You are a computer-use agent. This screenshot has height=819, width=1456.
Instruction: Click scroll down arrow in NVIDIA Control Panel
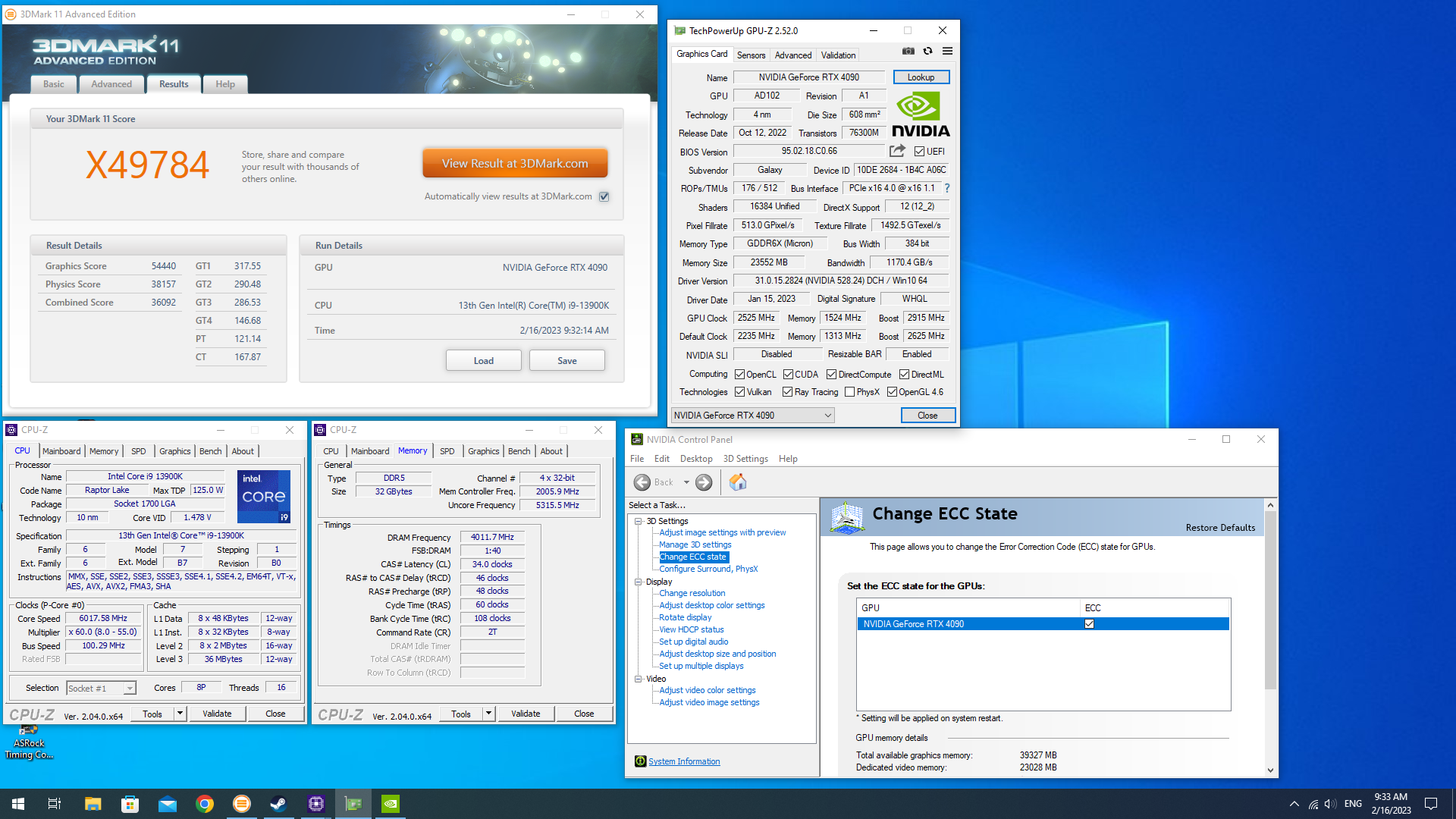tap(1270, 770)
